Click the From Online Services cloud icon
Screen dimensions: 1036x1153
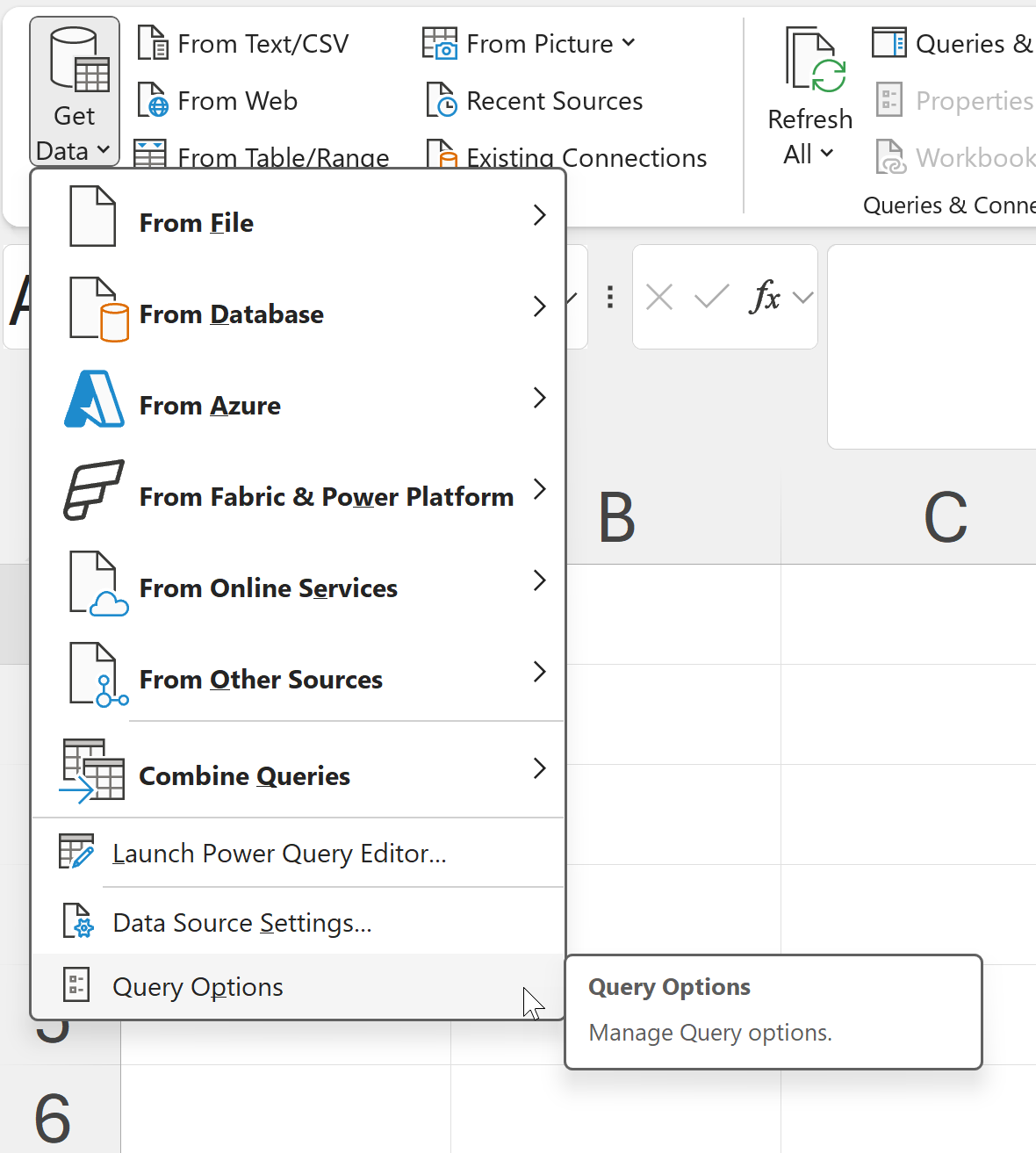(x=98, y=584)
